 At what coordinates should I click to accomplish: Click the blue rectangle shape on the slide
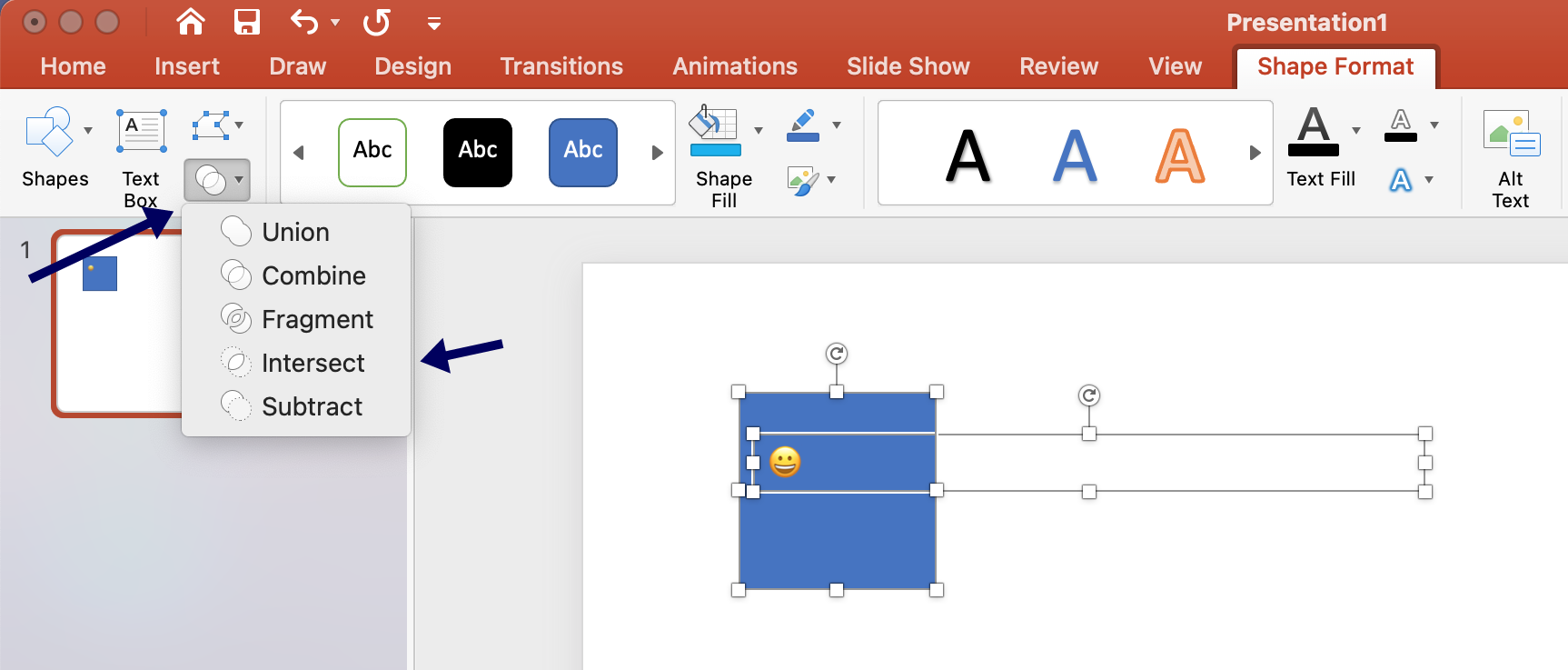click(x=837, y=541)
